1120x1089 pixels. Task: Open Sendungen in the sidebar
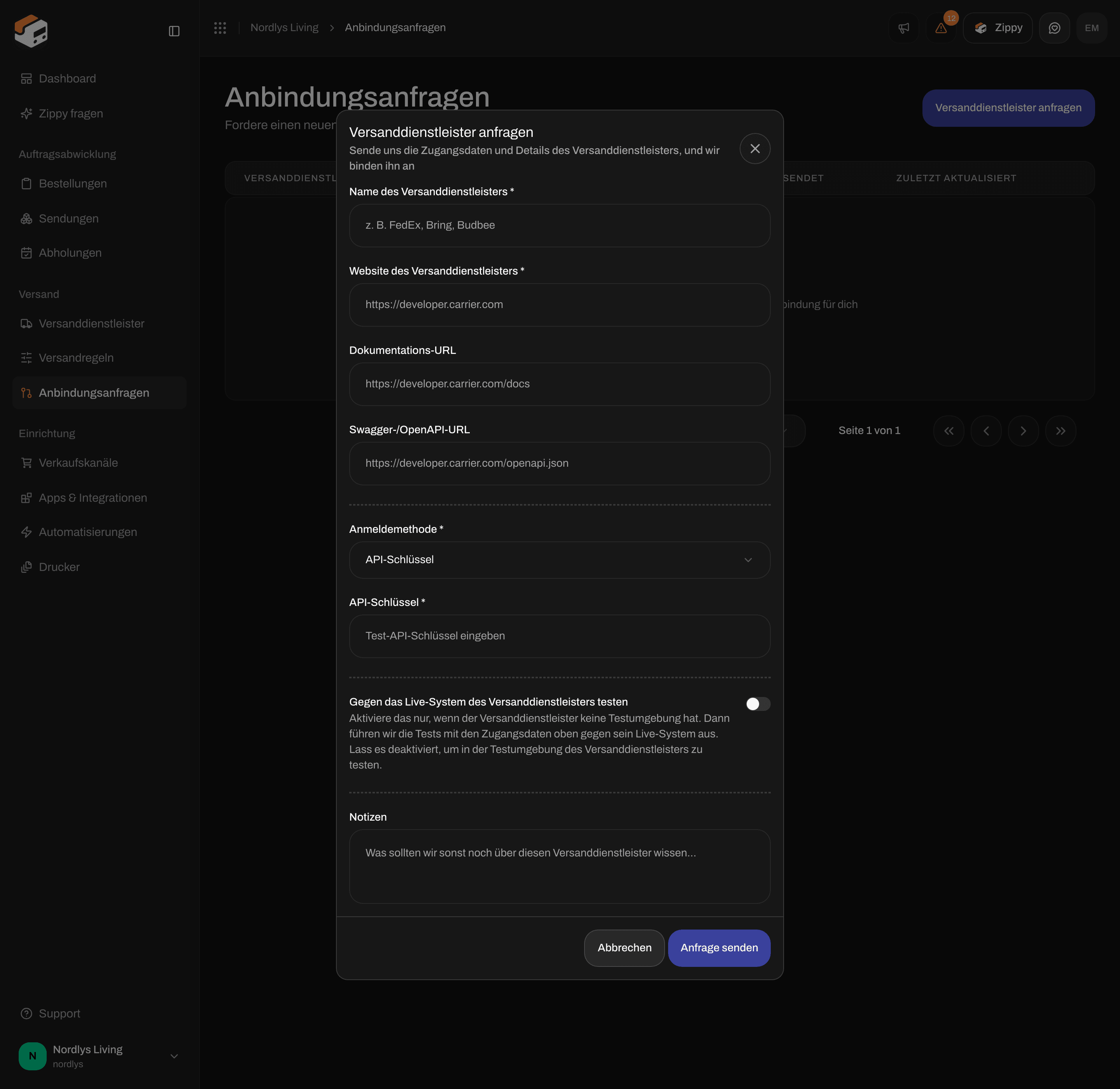coord(100,219)
